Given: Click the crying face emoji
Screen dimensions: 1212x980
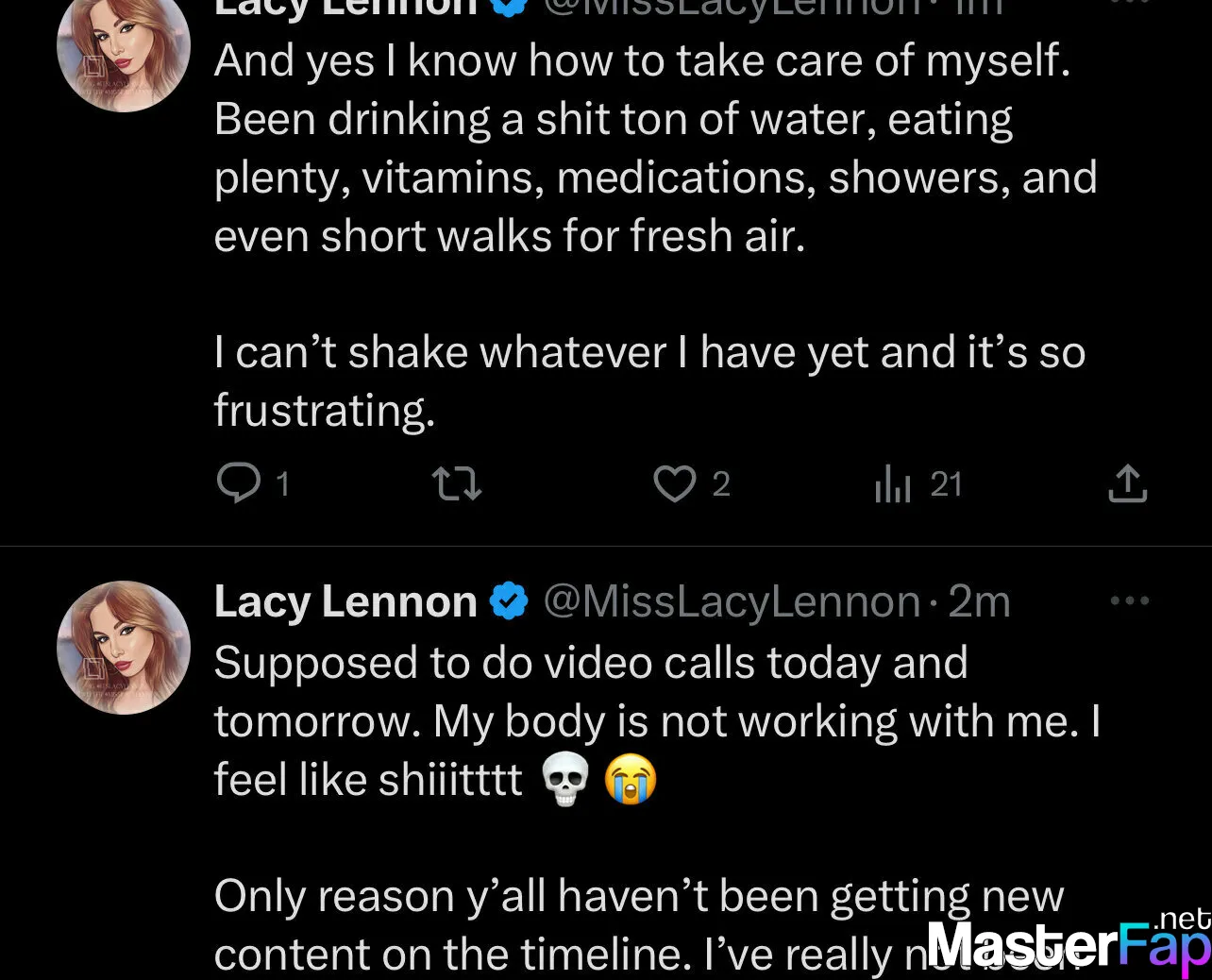Looking at the screenshot, I should coord(631,782).
